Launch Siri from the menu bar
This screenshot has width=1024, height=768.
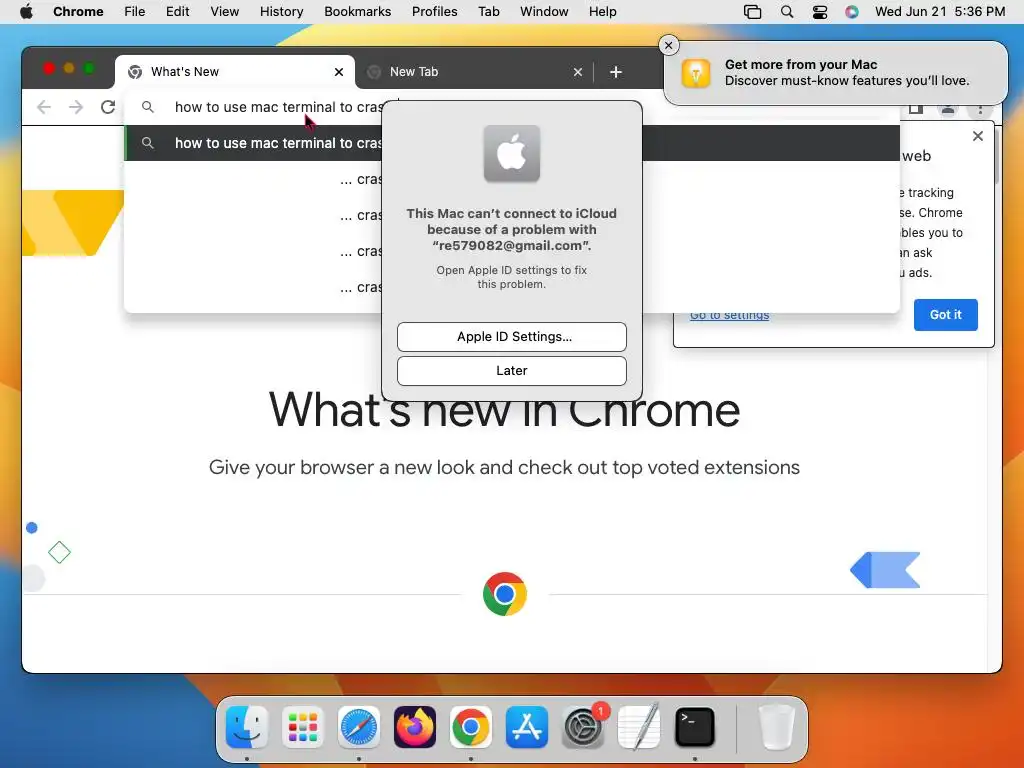pos(852,12)
